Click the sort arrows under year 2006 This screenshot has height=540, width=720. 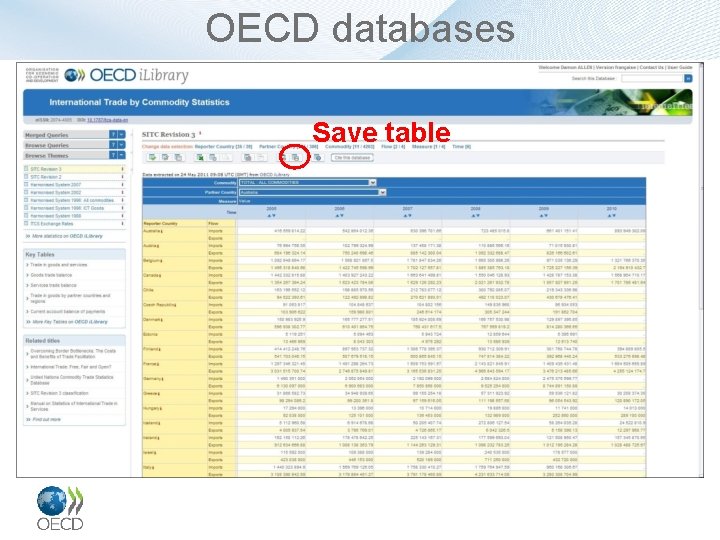click(339, 215)
